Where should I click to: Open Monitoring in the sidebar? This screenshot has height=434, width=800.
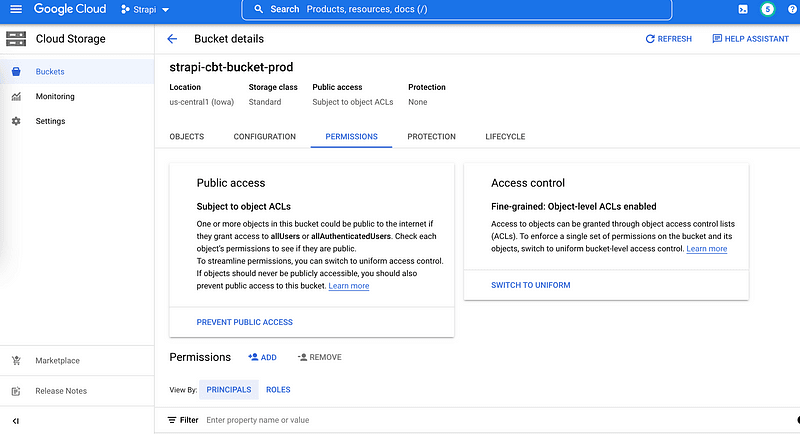tap(77, 96)
